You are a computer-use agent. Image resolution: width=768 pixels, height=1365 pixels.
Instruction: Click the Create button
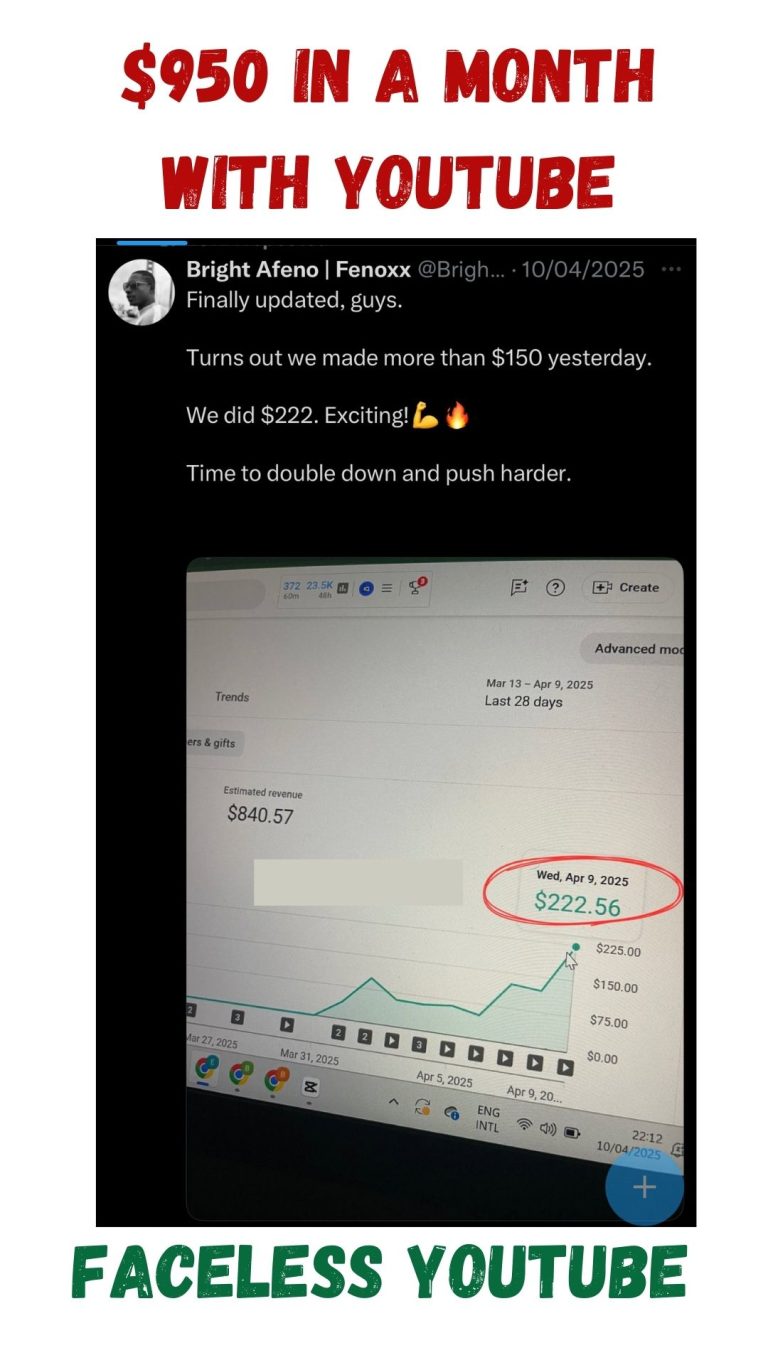627,588
